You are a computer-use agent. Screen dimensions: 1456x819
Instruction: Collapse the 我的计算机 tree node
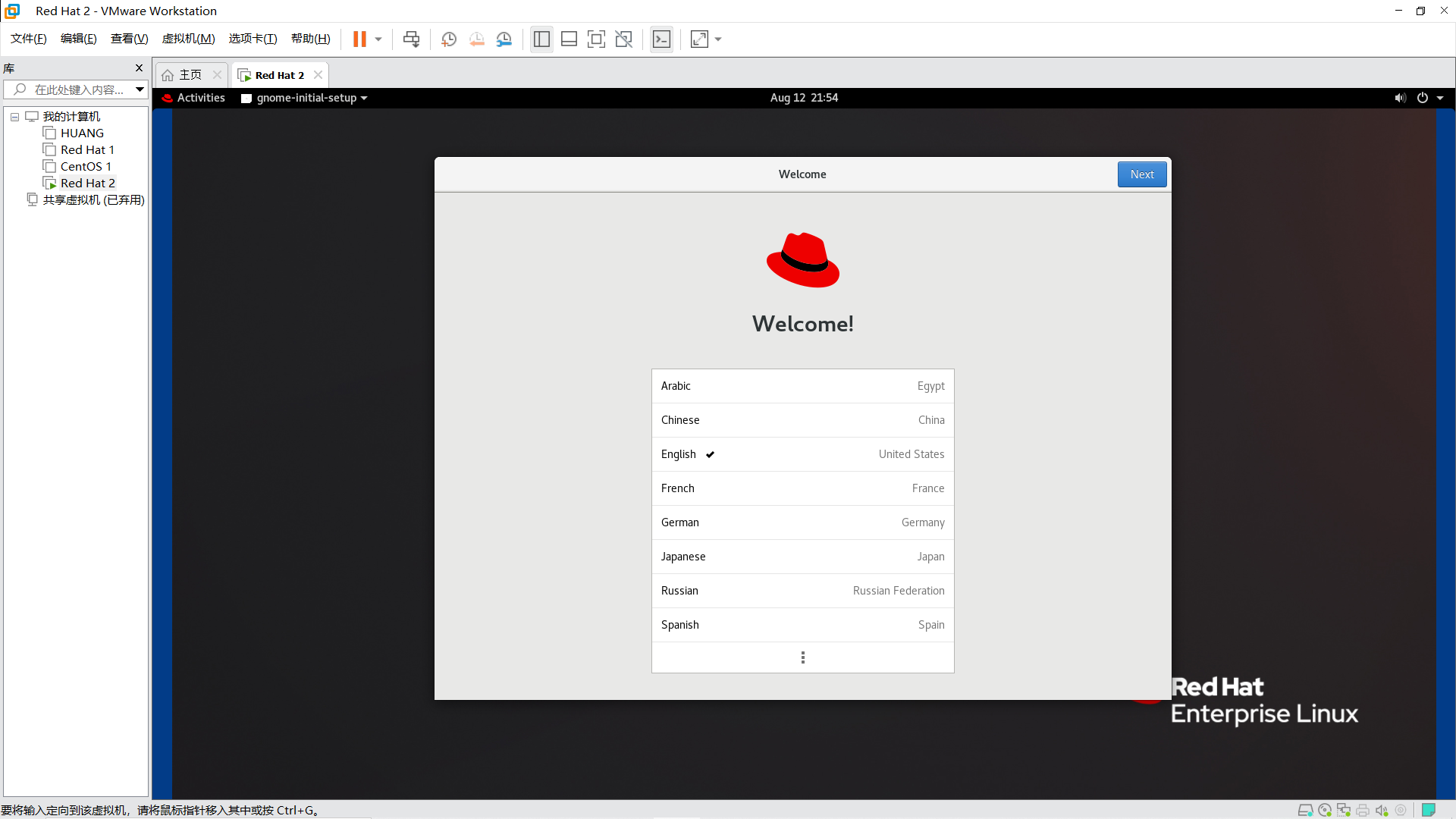14,117
